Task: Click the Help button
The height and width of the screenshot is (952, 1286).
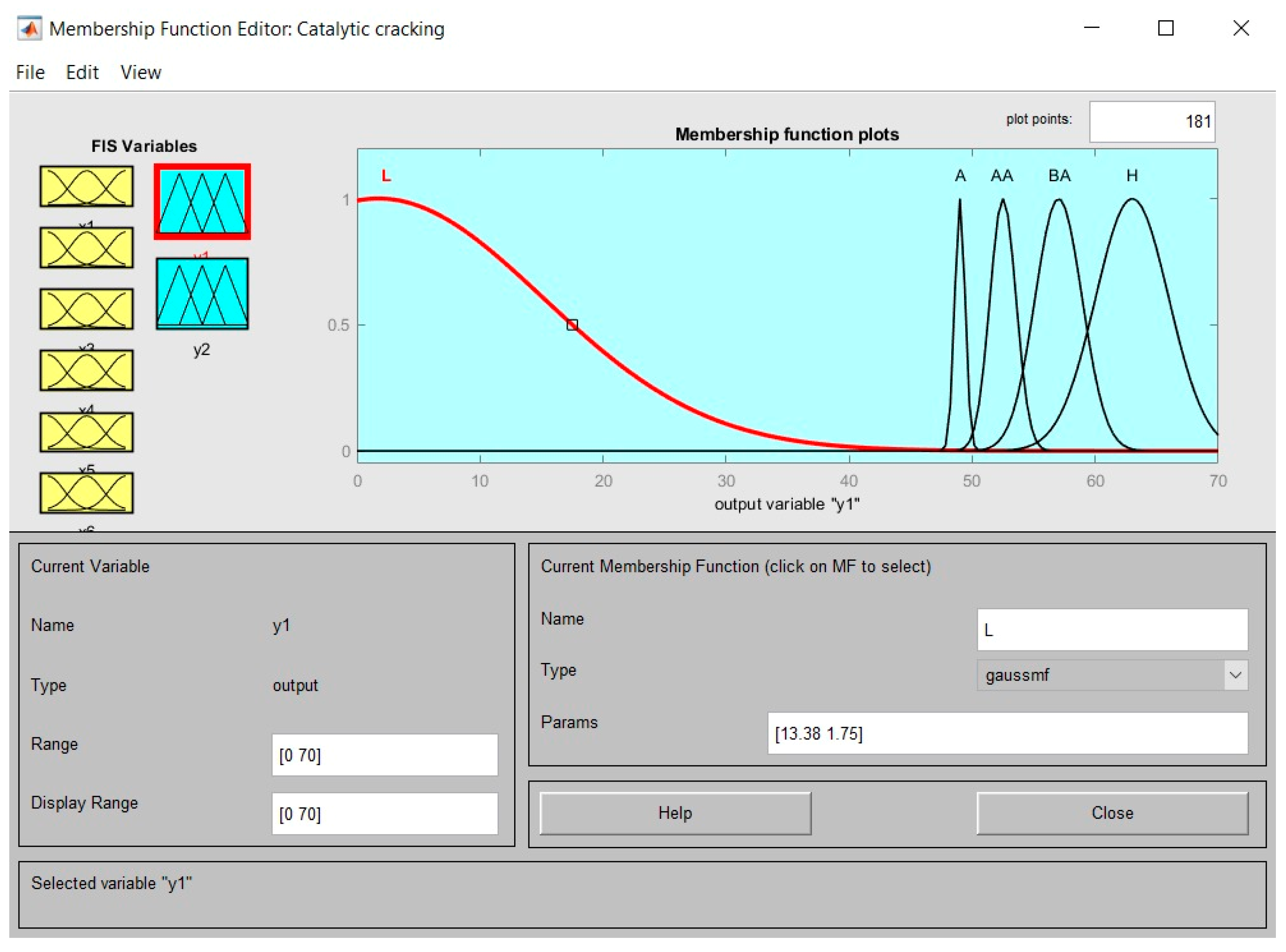Action: point(675,813)
